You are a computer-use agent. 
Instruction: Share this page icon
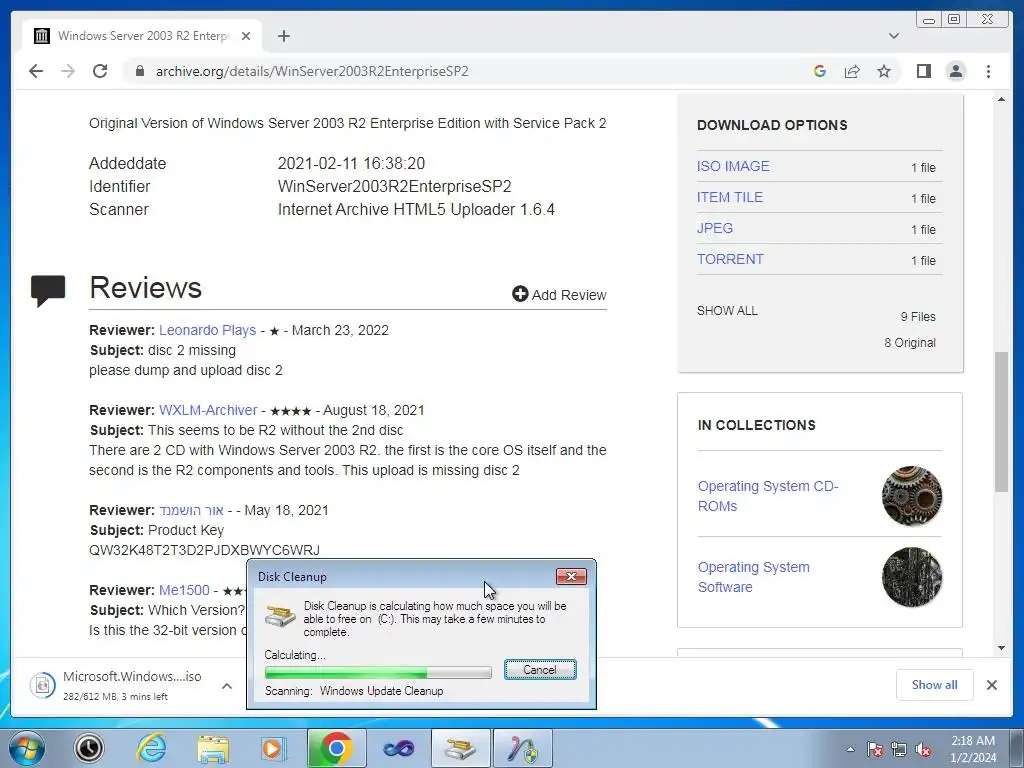[x=852, y=71]
